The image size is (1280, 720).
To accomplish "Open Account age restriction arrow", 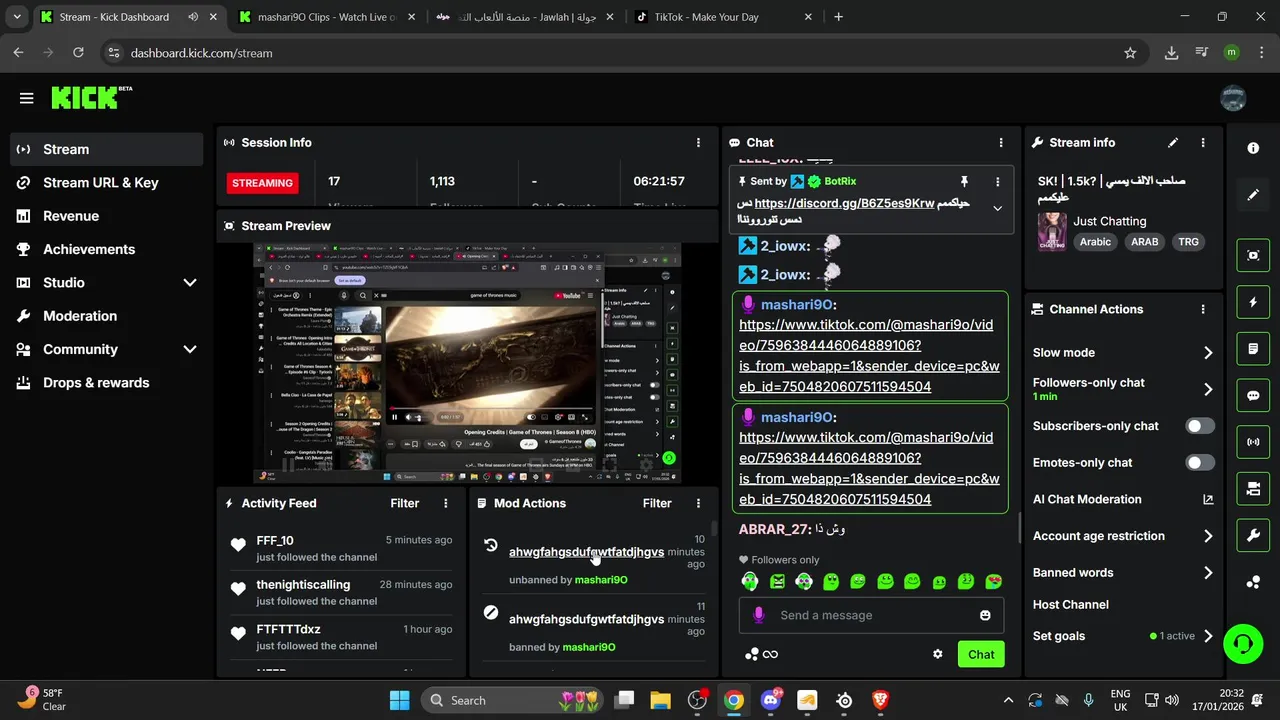I will point(1208,536).
